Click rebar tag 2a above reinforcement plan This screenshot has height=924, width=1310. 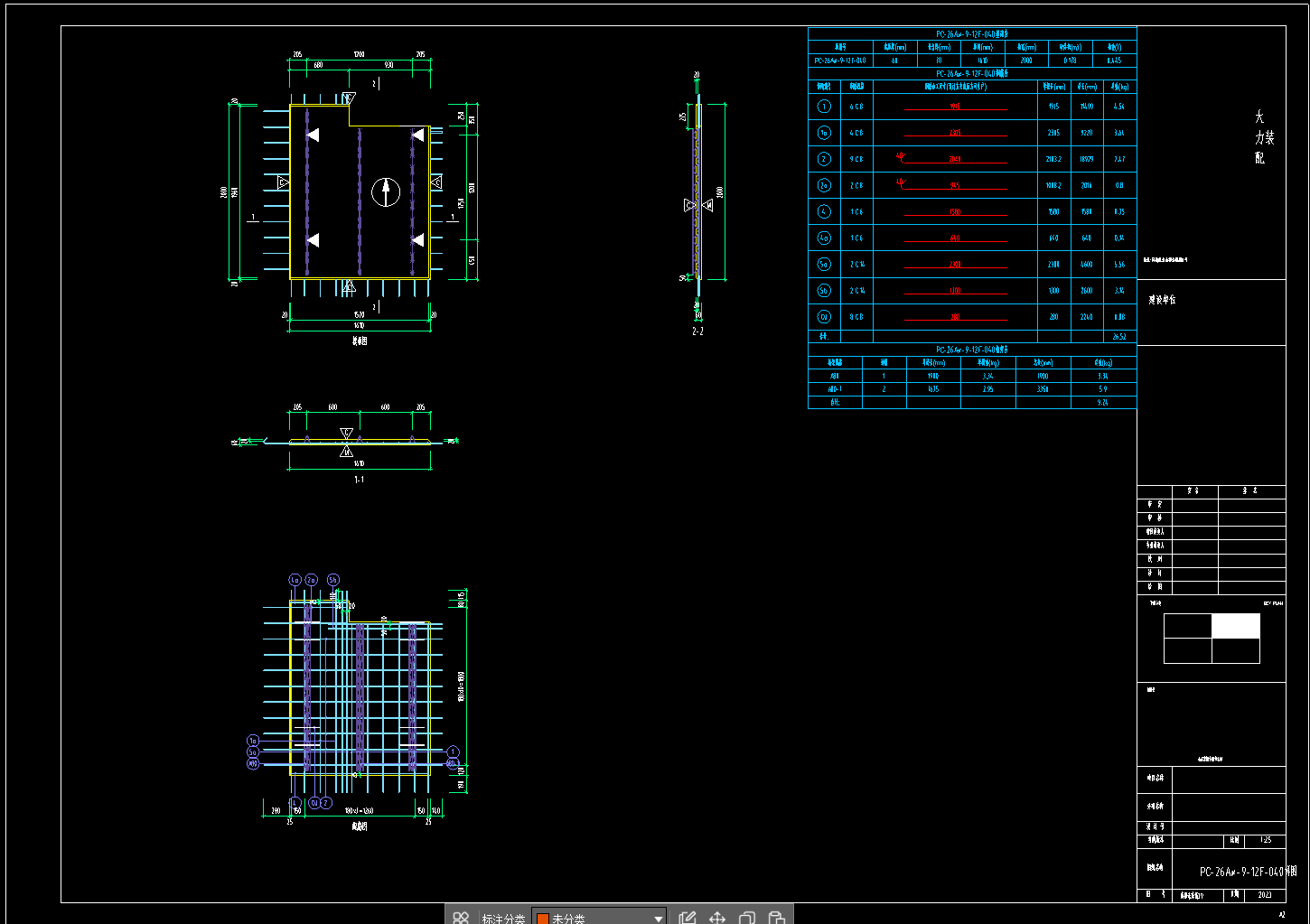coord(312,580)
